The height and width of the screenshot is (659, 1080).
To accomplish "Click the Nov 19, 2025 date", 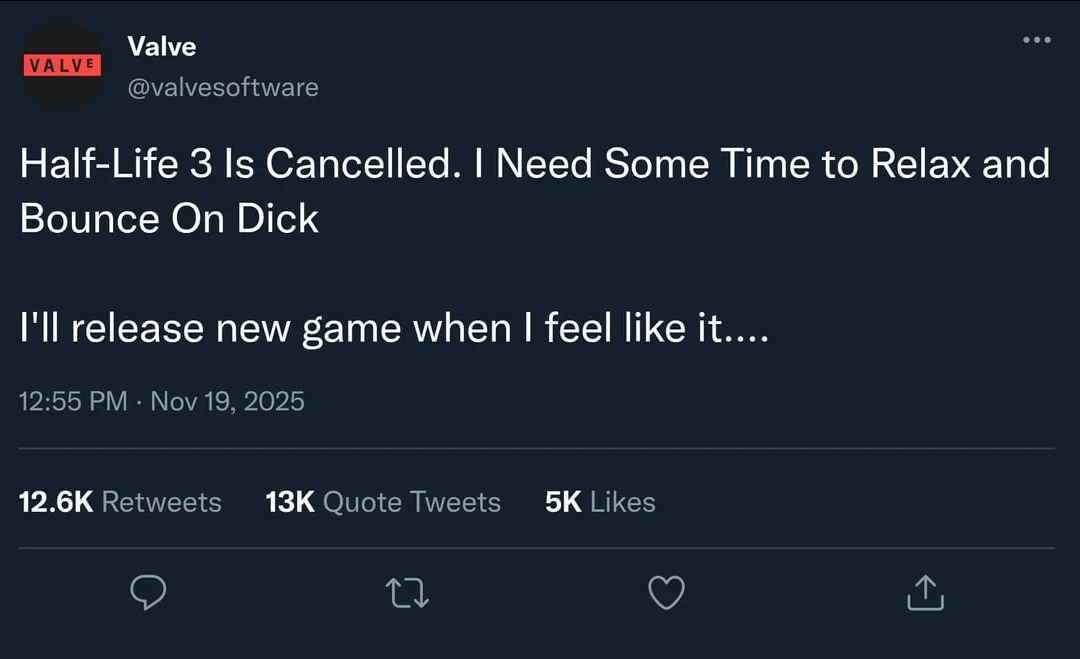I will click(227, 401).
